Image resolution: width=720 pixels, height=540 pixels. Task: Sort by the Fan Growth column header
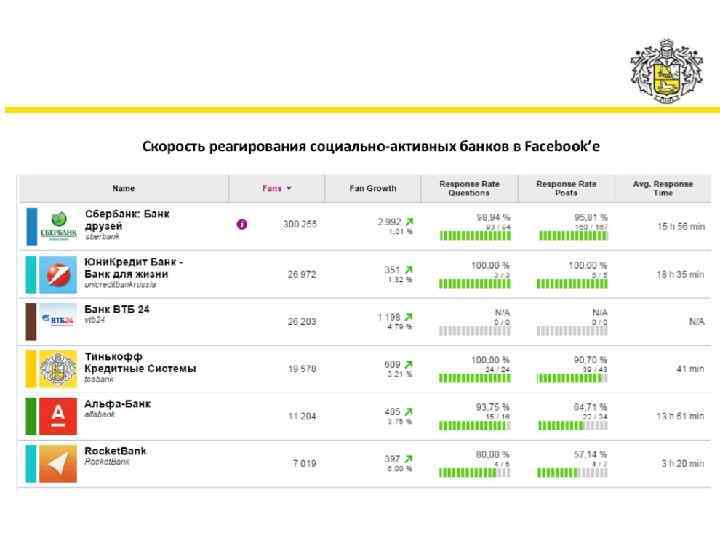[x=372, y=188]
